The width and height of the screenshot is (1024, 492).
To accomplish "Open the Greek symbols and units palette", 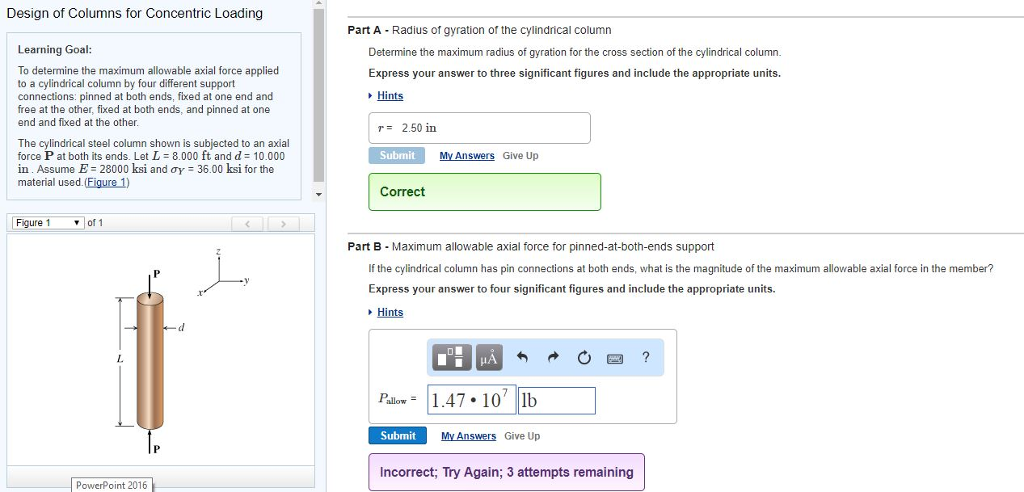I will pos(488,357).
